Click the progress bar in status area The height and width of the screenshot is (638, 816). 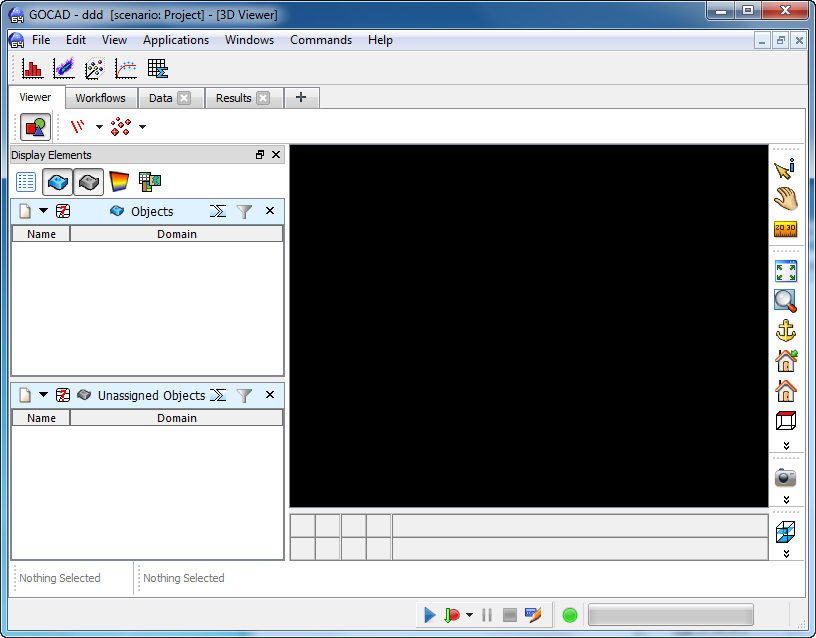[x=671, y=615]
